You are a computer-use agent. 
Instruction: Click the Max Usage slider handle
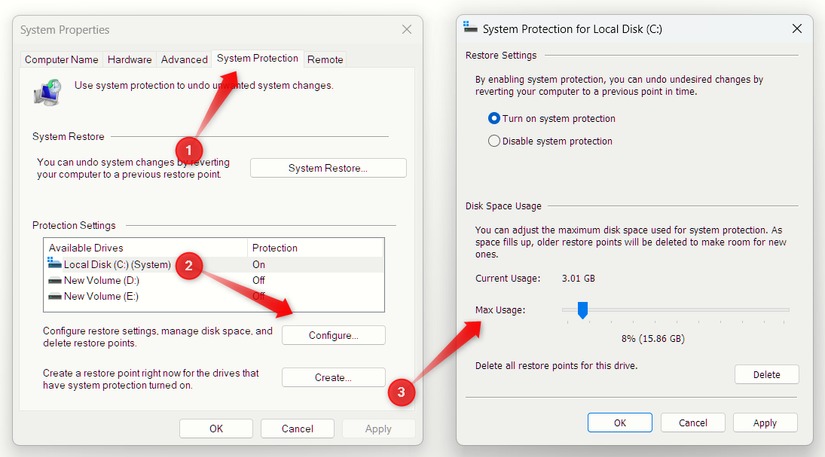coord(582,310)
